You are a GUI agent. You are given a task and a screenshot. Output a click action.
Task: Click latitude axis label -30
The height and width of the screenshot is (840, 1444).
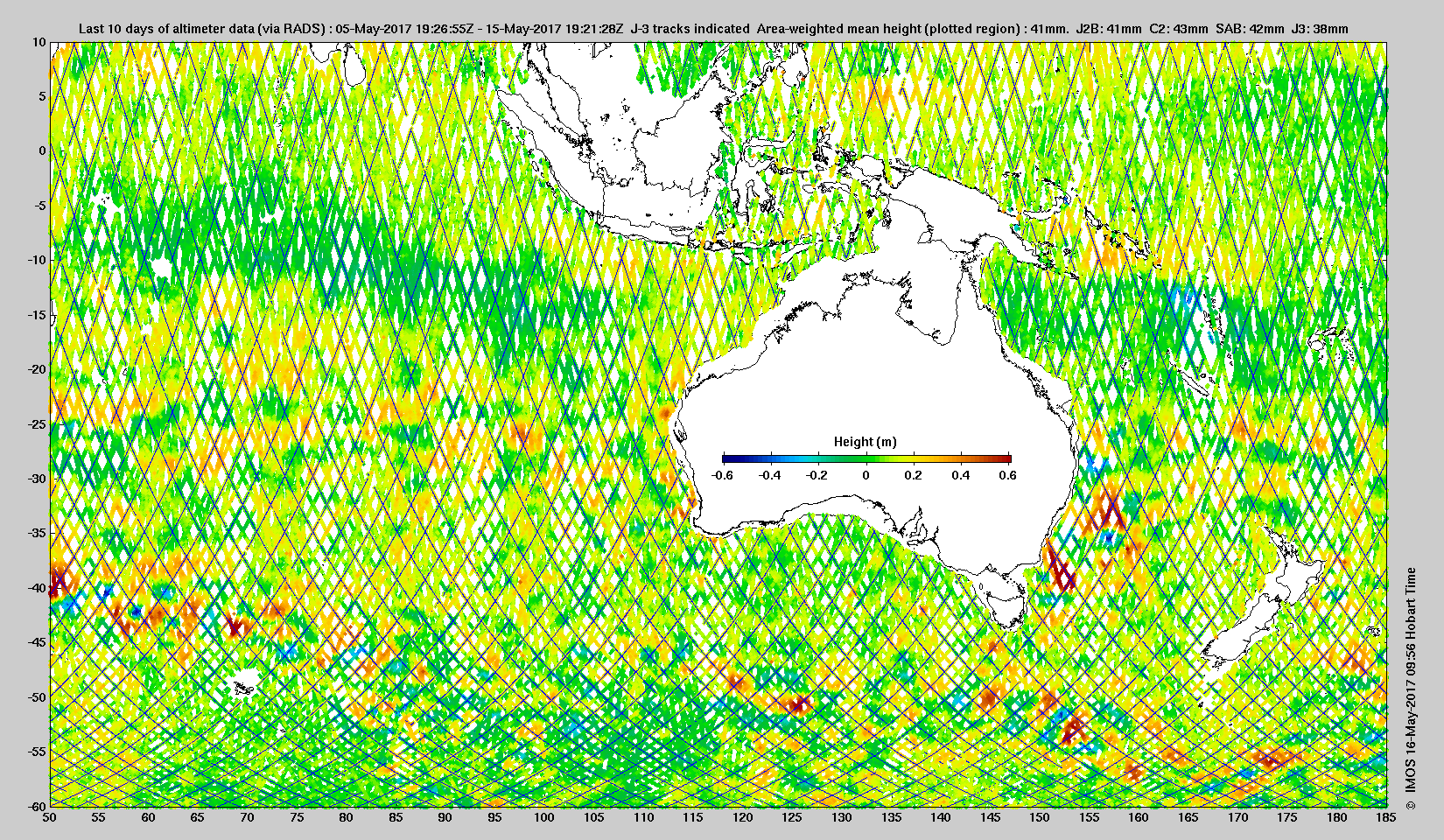tap(36, 479)
